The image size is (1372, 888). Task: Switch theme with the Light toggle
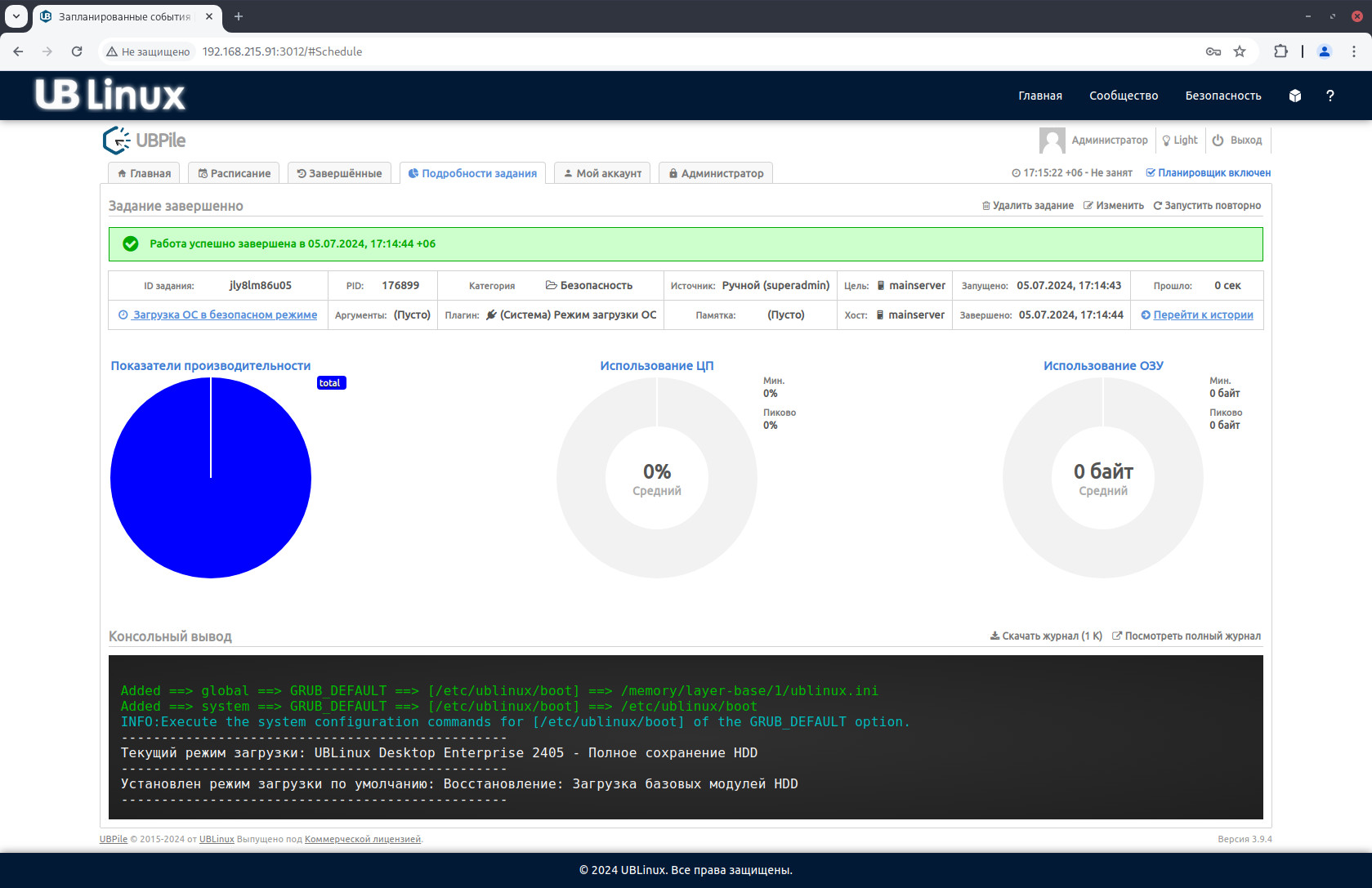click(x=1180, y=141)
